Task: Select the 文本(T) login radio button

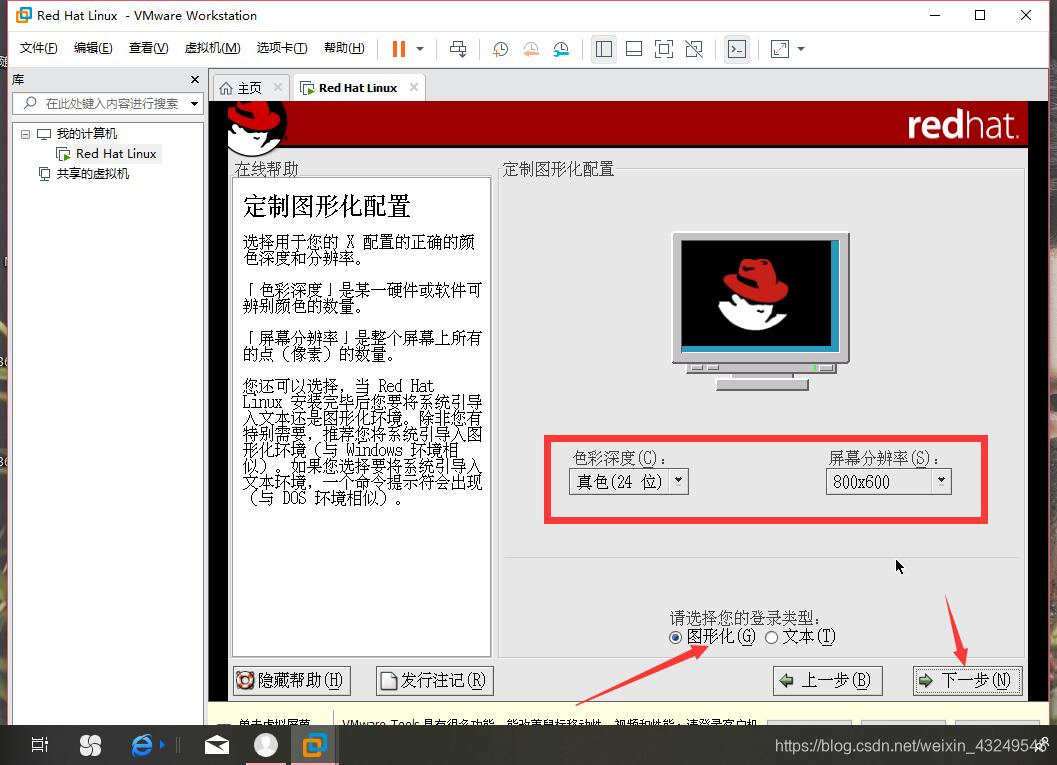Action: click(772, 638)
